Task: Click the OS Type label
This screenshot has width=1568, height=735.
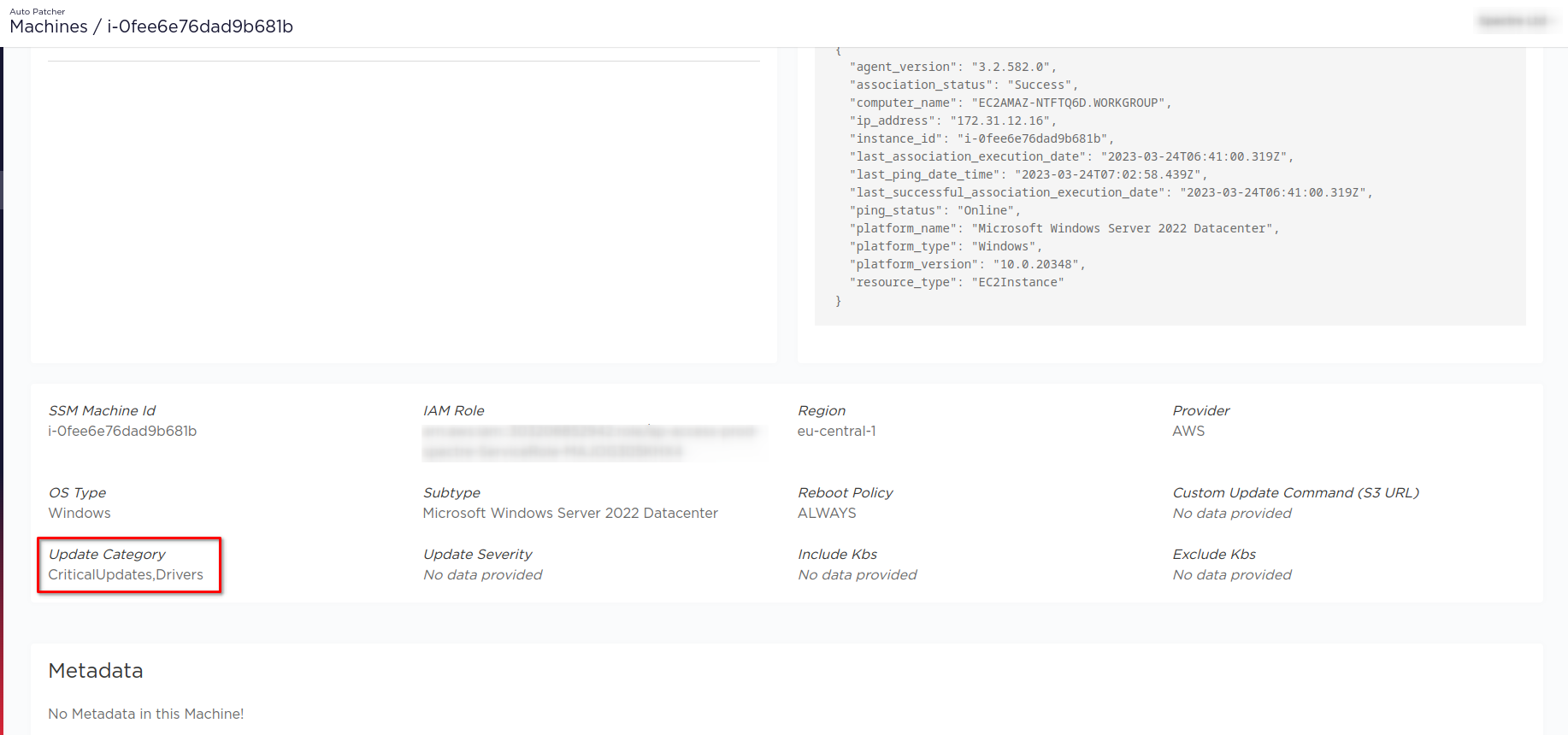Action: click(77, 492)
